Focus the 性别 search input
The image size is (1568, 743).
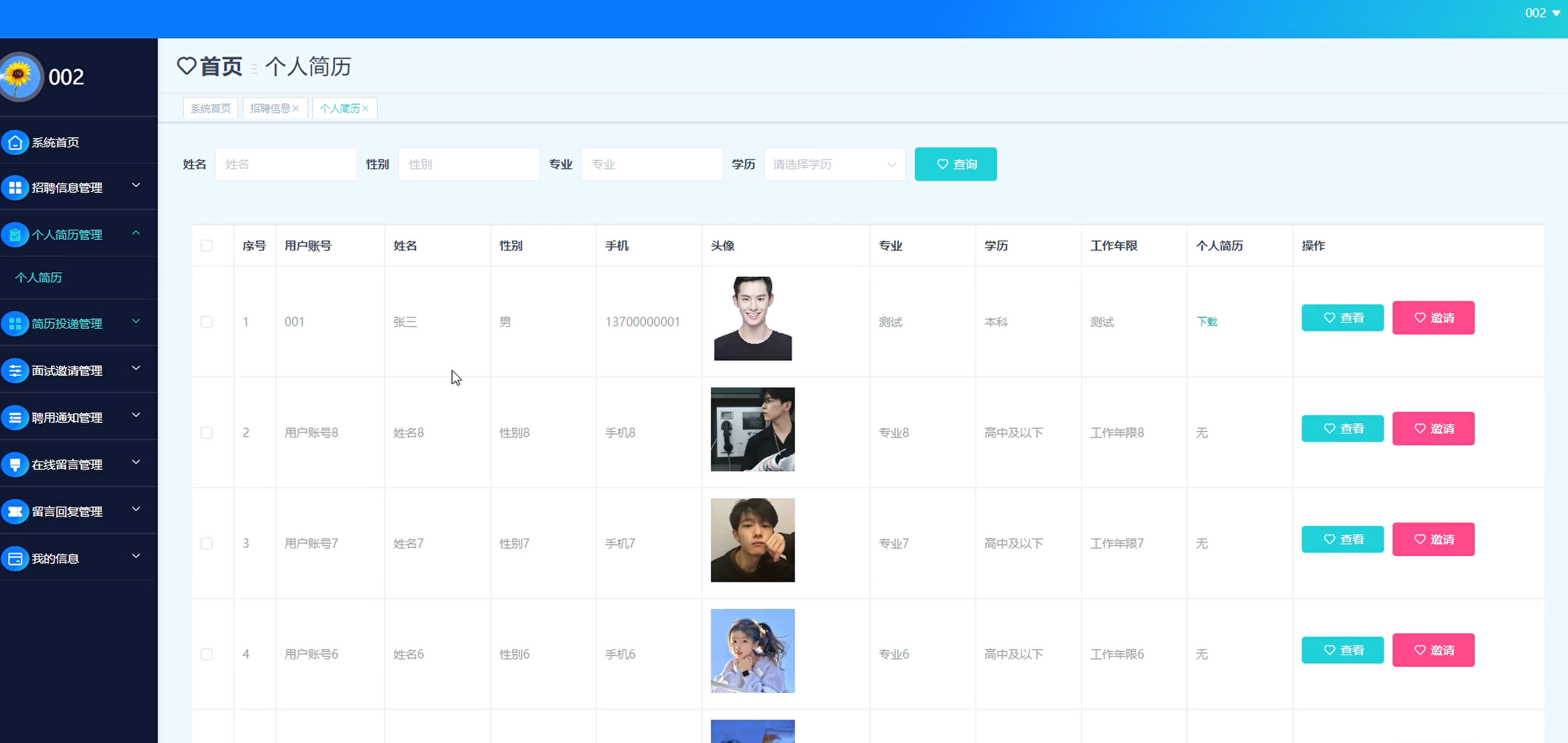pyautogui.click(x=468, y=164)
